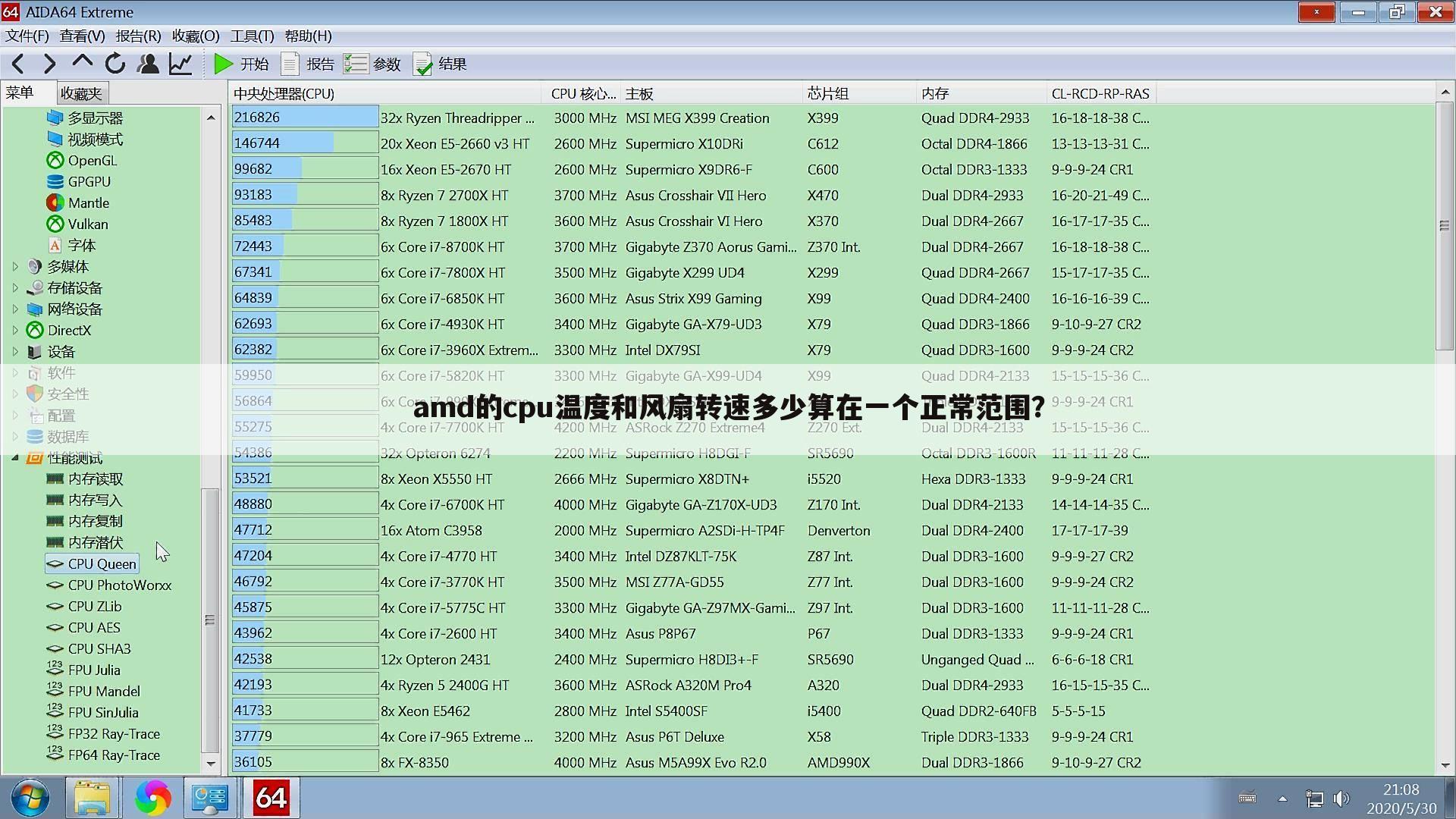This screenshot has width=1456, height=819.
Task: Collapse the 性能测试 tree node
Action: [x=15, y=457]
